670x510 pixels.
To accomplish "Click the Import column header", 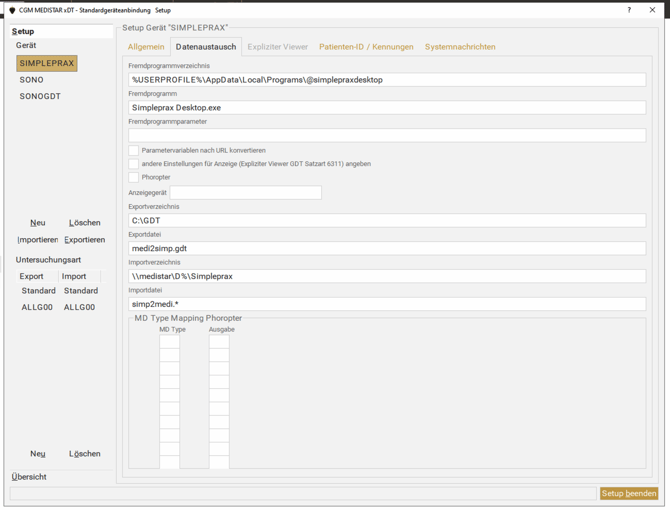I will click(79, 276).
